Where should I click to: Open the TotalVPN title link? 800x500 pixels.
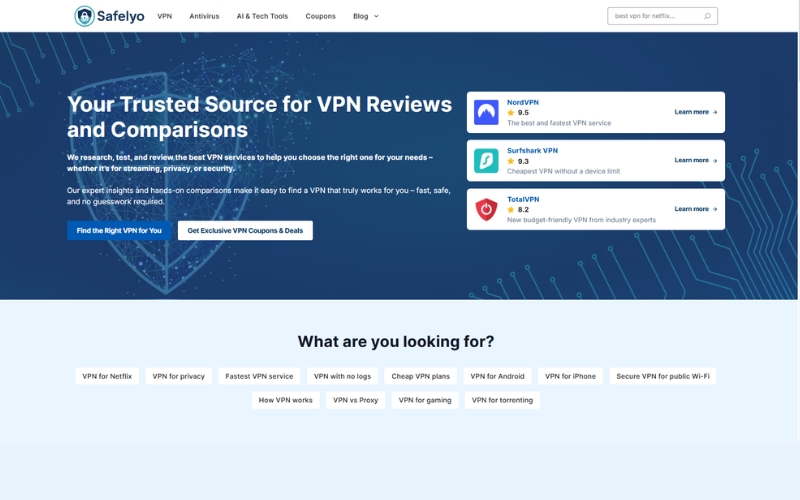tap(523, 199)
